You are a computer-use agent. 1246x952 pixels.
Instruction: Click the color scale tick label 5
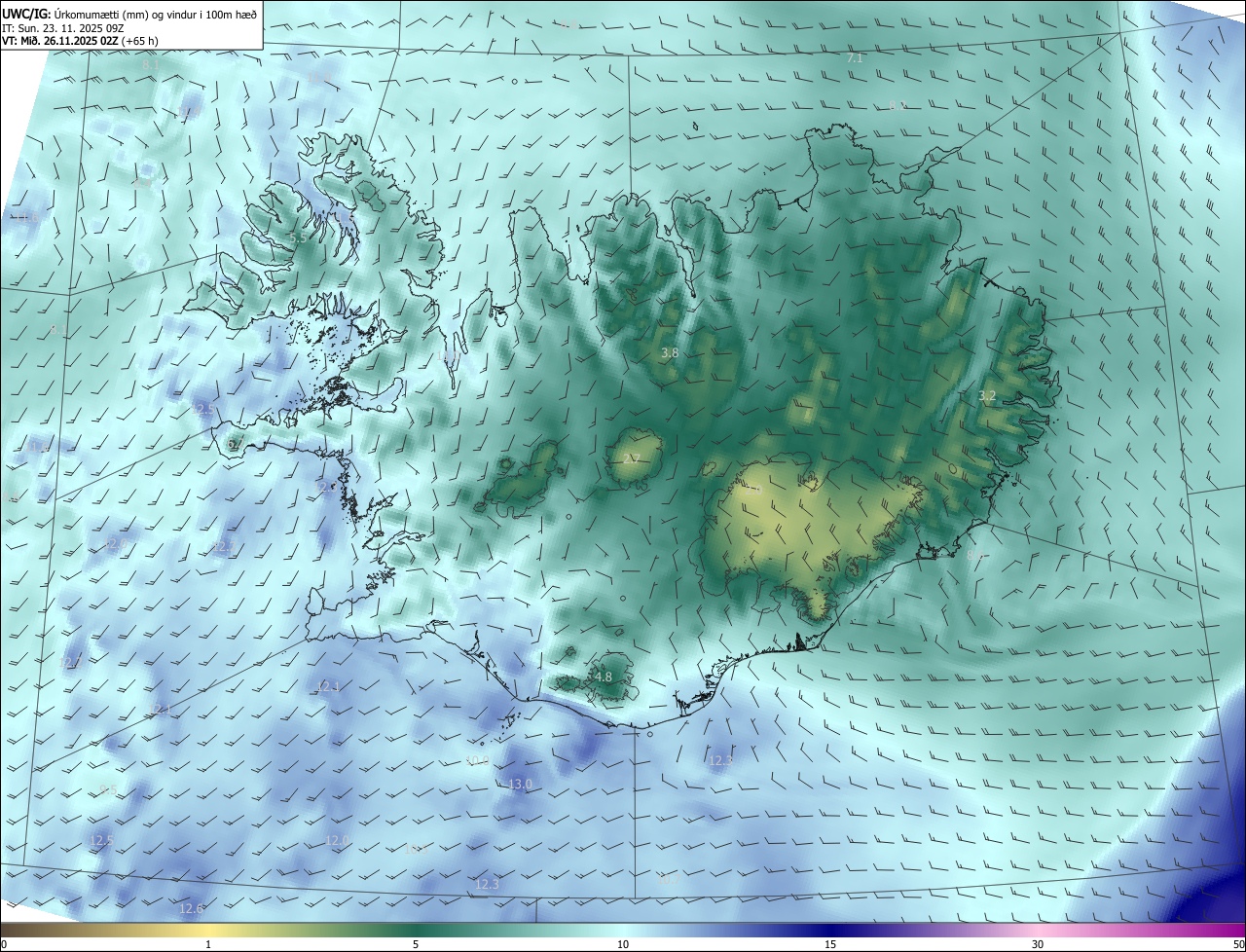tap(416, 944)
